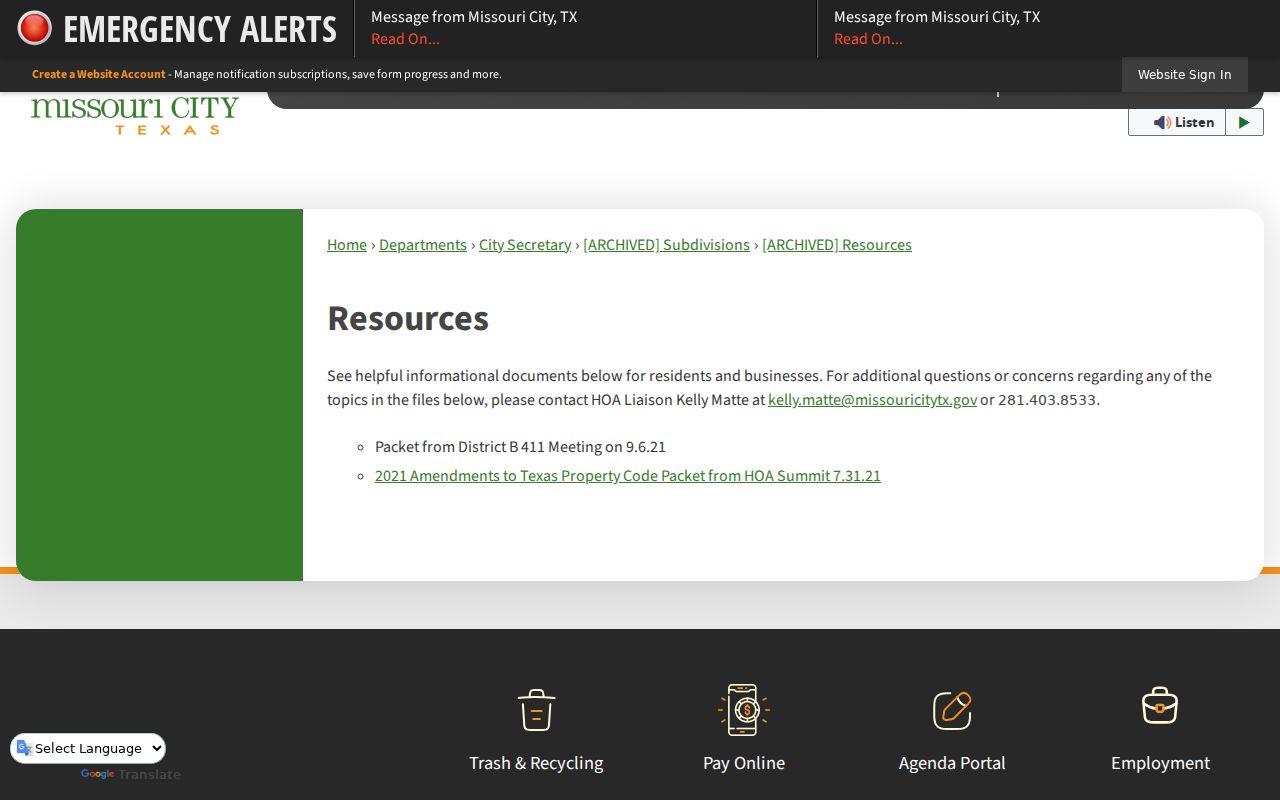Open Create a Website Account link
This screenshot has height=800, width=1280.
click(x=99, y=74)
